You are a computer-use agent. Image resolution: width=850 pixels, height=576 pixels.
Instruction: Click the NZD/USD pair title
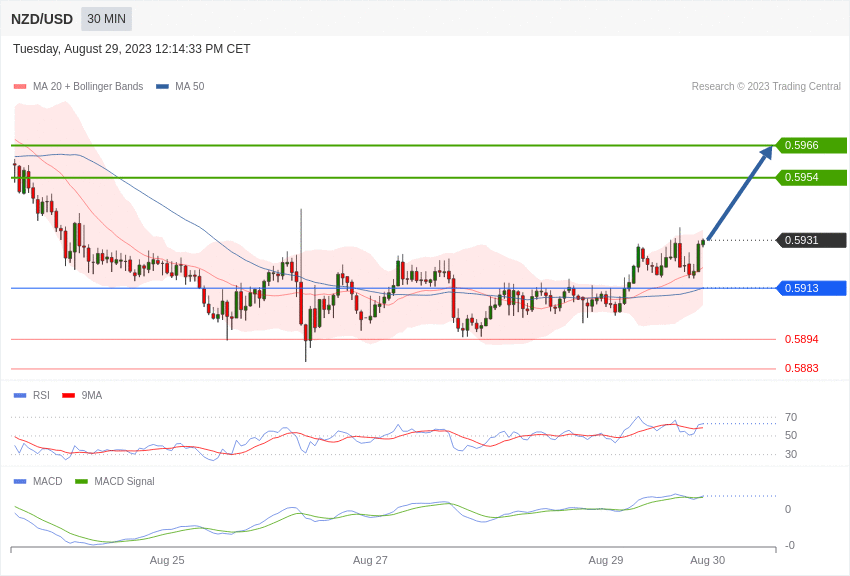42,19
